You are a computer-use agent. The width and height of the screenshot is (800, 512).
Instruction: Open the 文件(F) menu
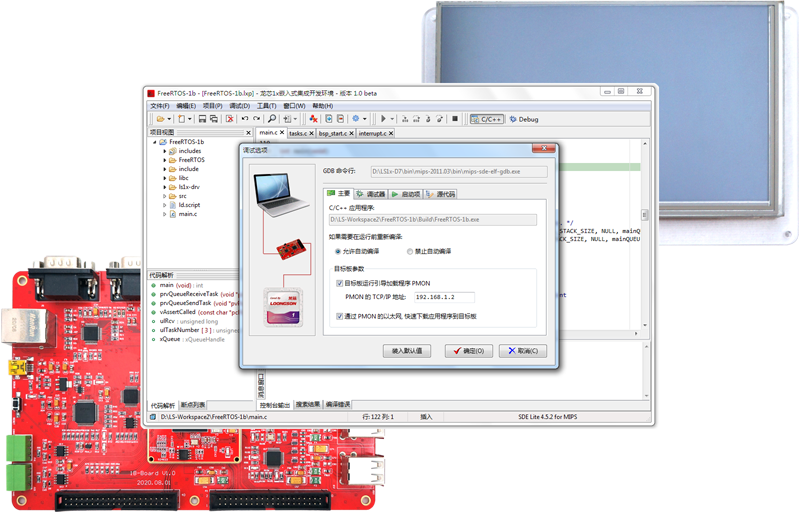pos(160,106)
